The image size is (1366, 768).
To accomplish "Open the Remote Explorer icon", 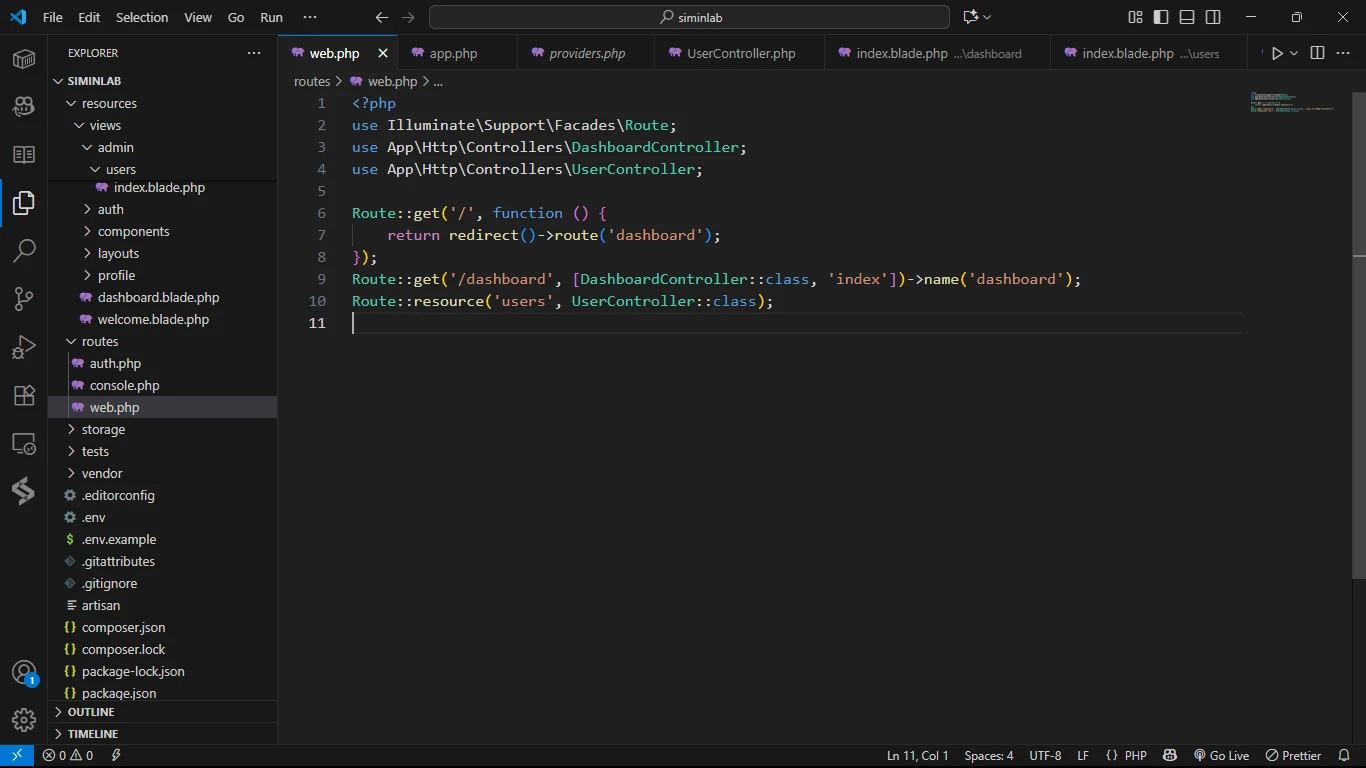I will (x=24, y=443).
